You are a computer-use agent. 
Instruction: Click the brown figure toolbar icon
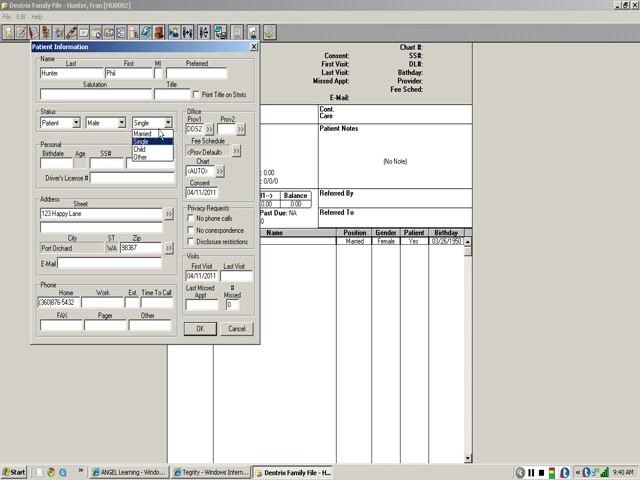point(158,32)
